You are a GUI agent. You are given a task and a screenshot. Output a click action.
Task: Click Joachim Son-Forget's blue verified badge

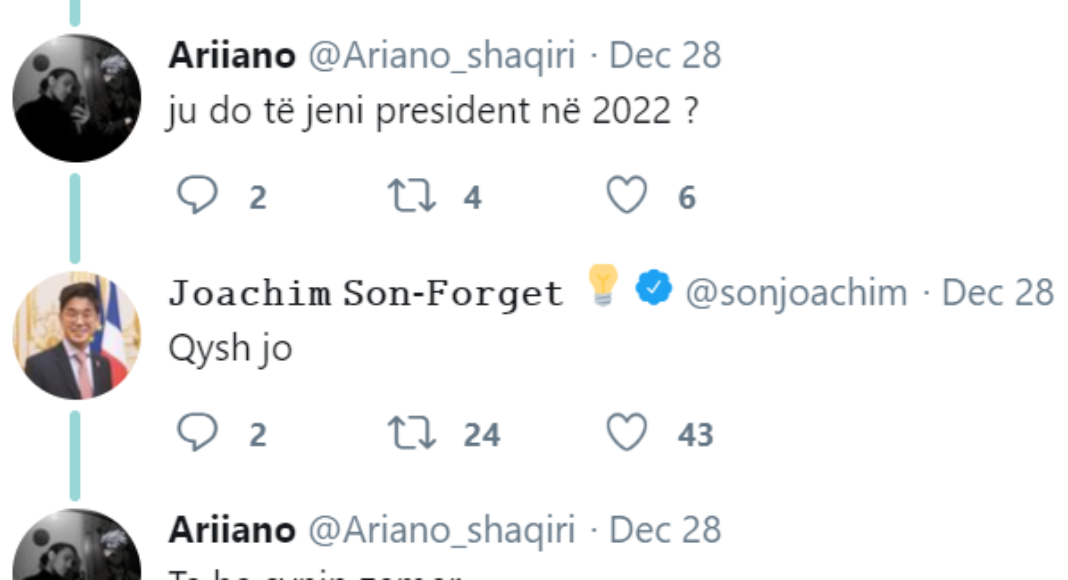[654, 290]
